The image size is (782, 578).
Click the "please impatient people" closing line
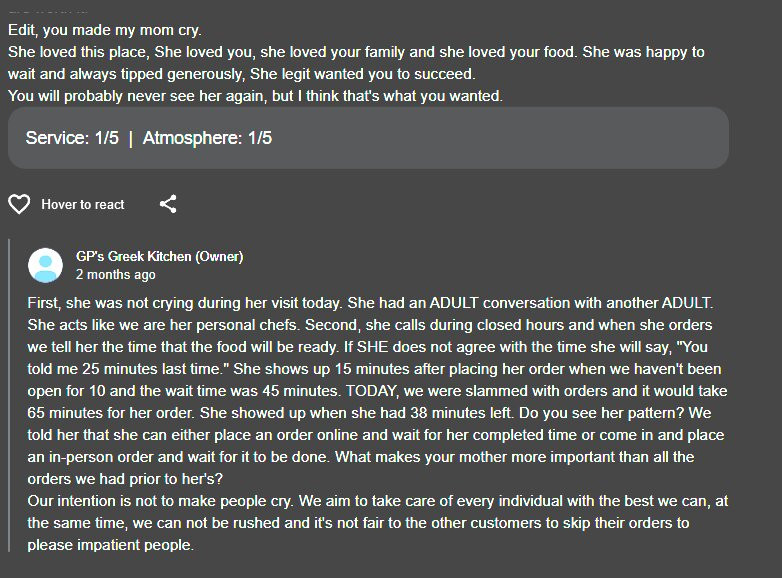tap(110, 545)
